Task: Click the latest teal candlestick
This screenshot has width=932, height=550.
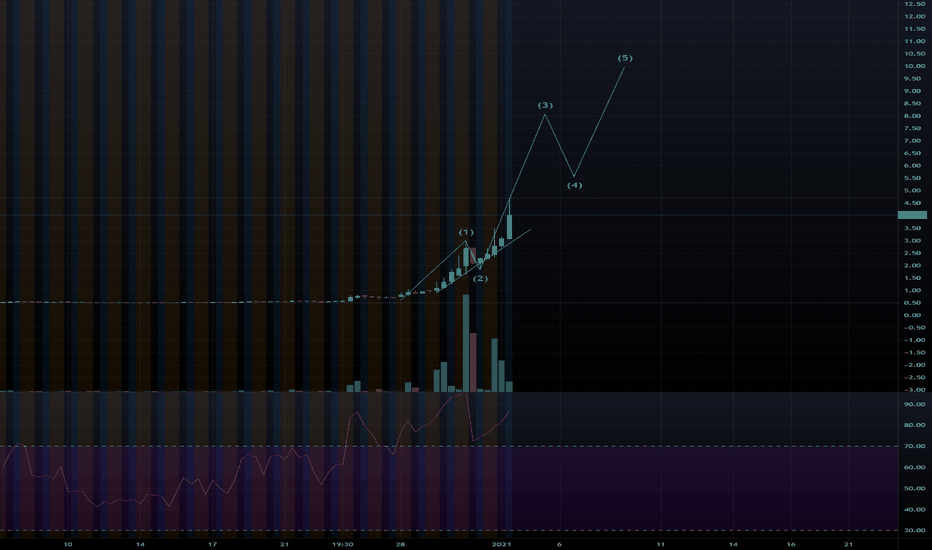Action: [x=509, y=227]
